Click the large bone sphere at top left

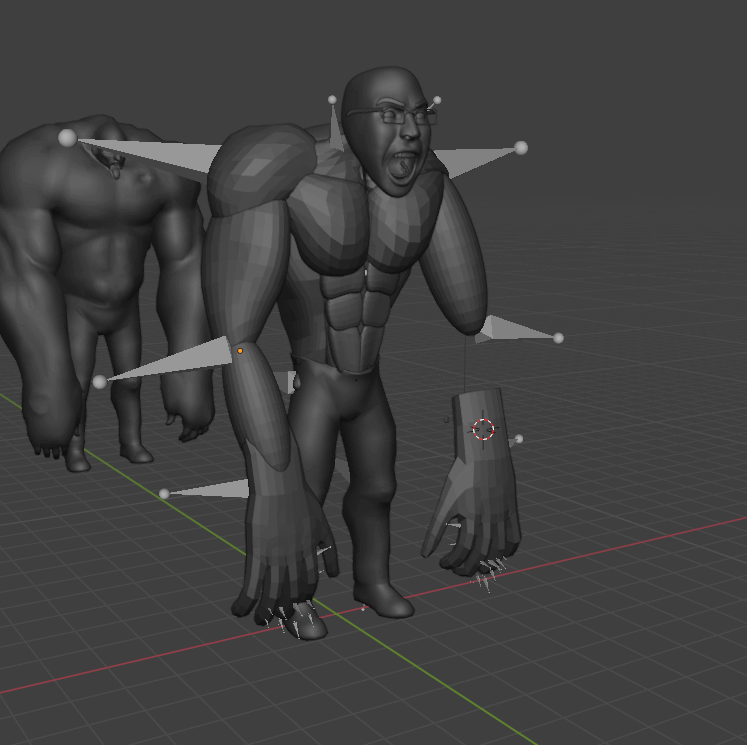pyautogui.click(x=67, y=138)
